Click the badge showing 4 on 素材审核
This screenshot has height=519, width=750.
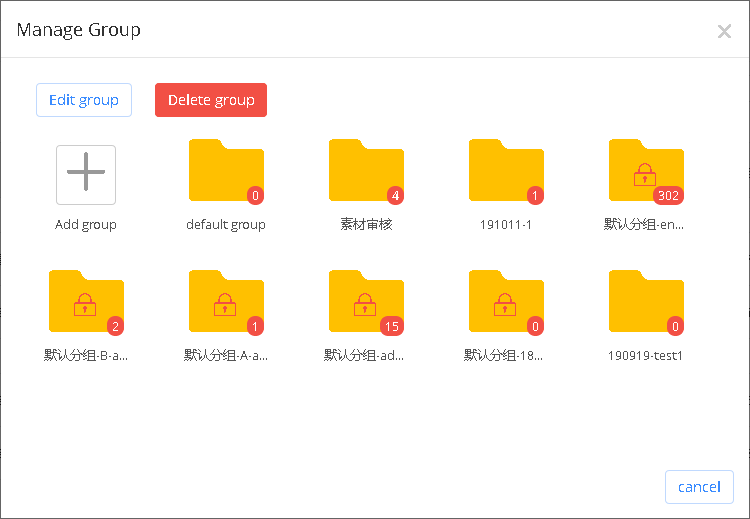coord(395,195)
